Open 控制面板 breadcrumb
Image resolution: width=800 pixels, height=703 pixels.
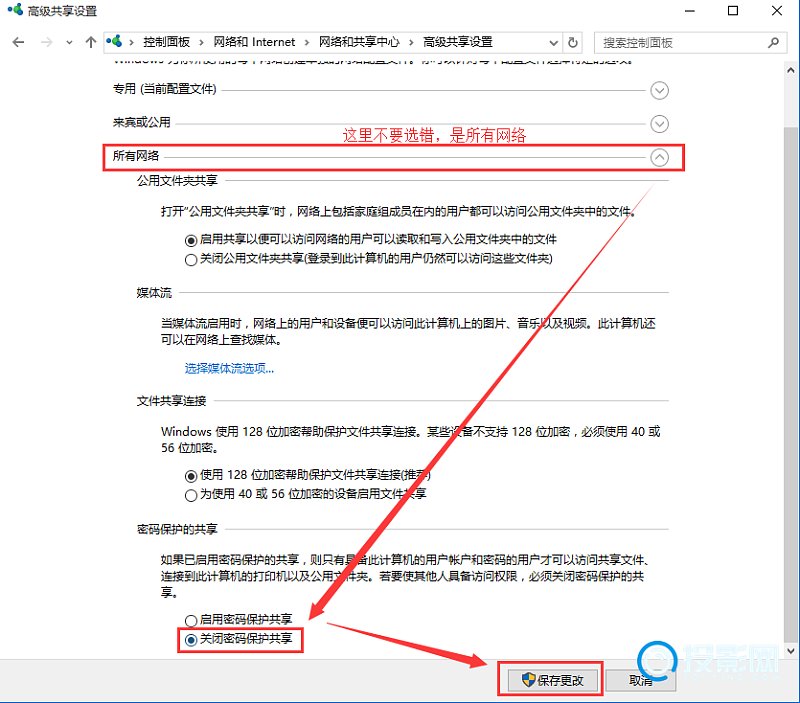166,42
